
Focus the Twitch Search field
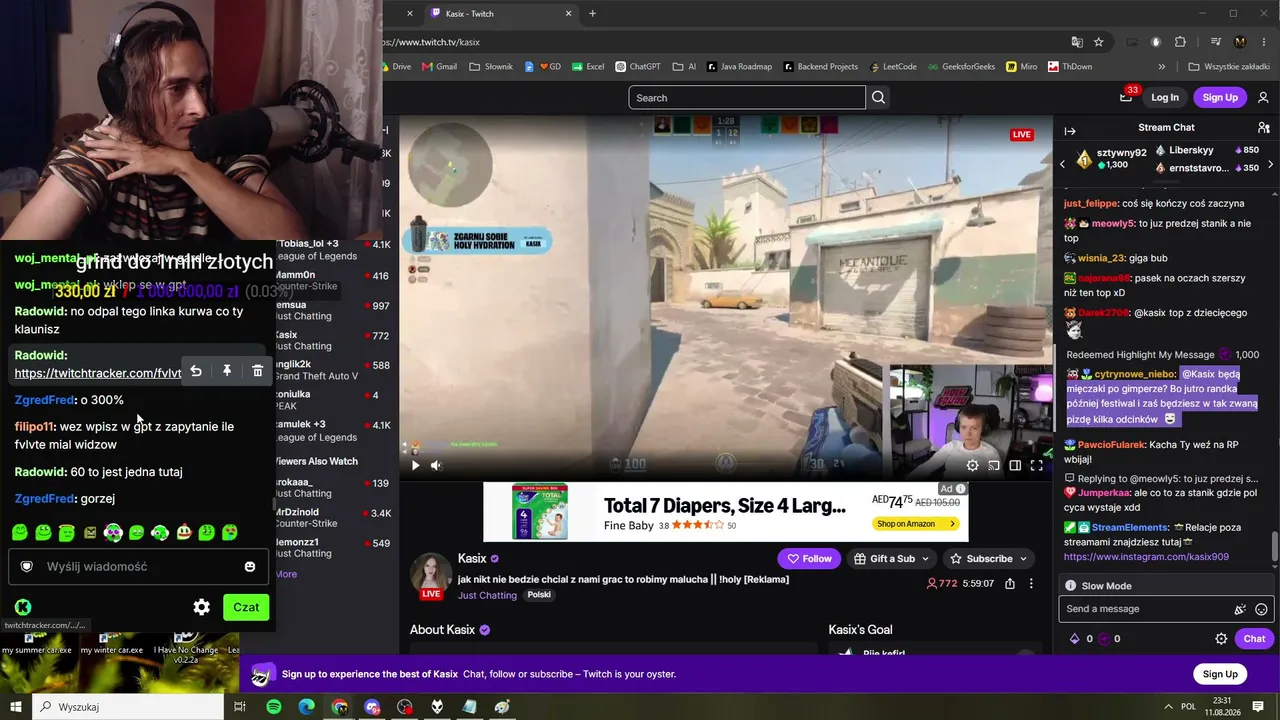[746, 97]
